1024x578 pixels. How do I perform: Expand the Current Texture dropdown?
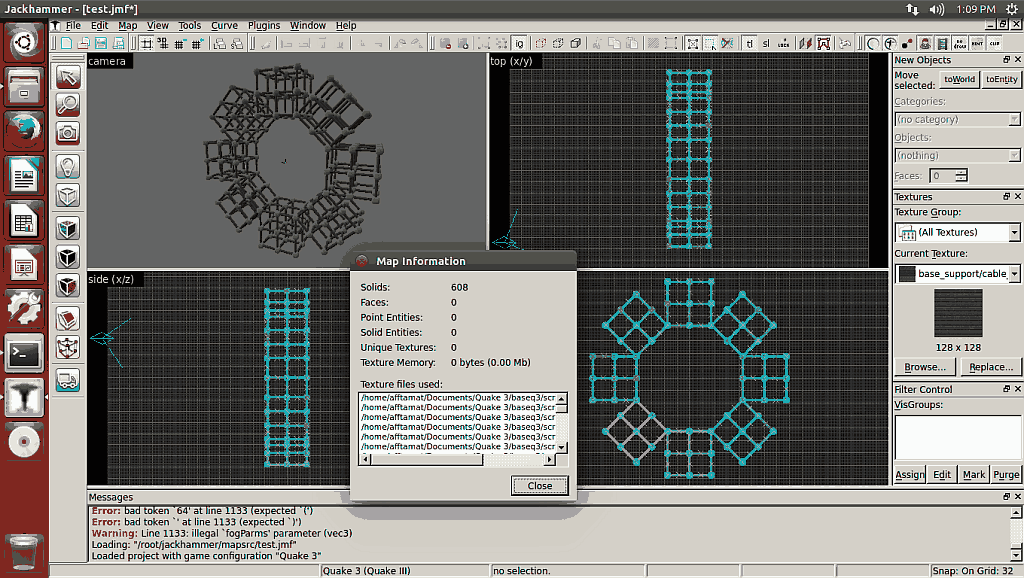(x=958, y=273)
